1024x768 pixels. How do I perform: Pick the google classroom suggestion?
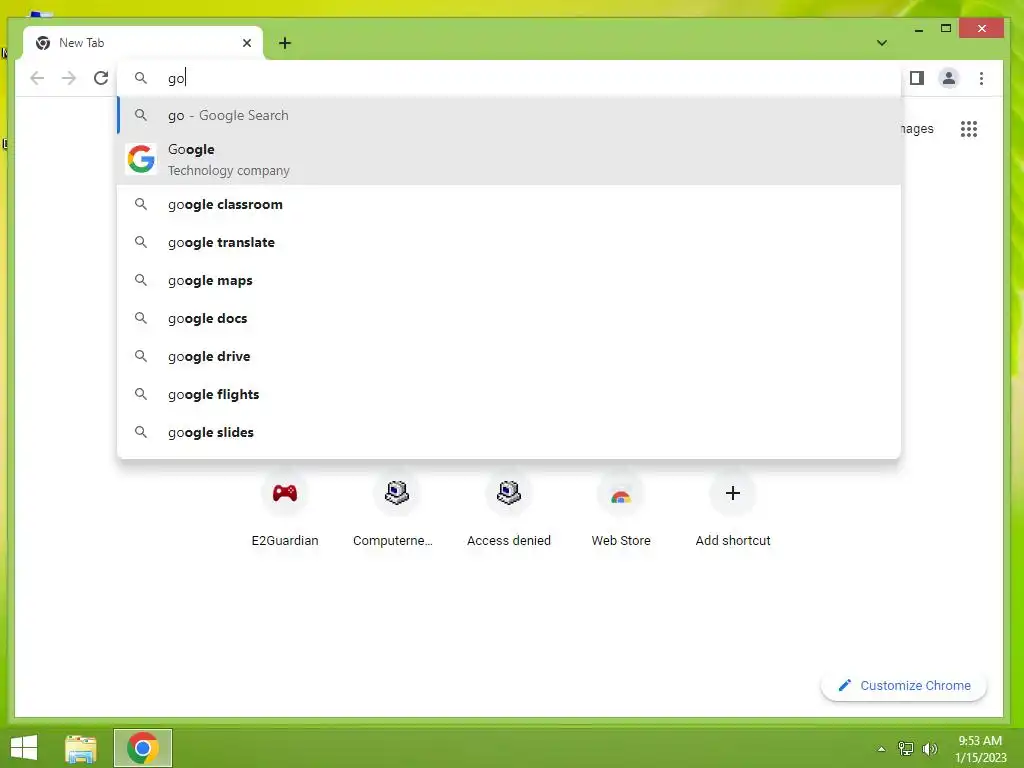(509, 204)
